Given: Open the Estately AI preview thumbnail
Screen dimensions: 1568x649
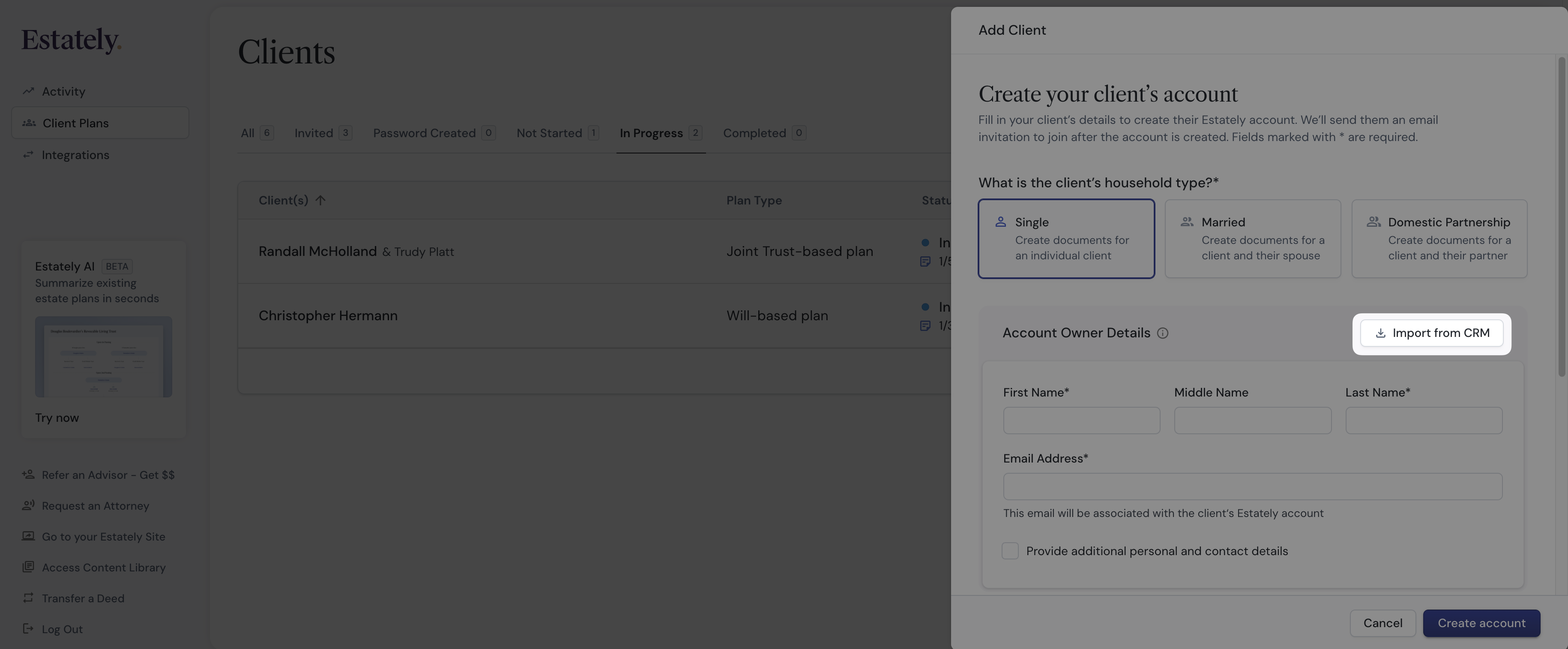Looking at the screenshot, I should (104, 357).
